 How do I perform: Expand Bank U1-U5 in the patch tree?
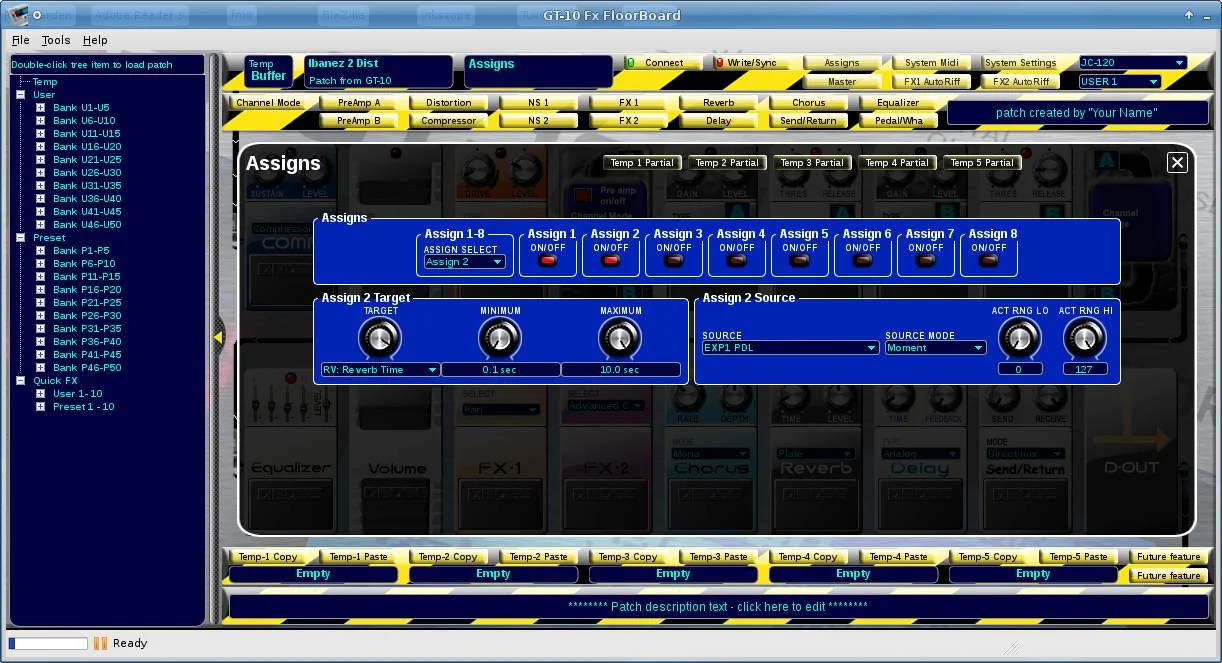pyautogui.click(x=41, y=107)
